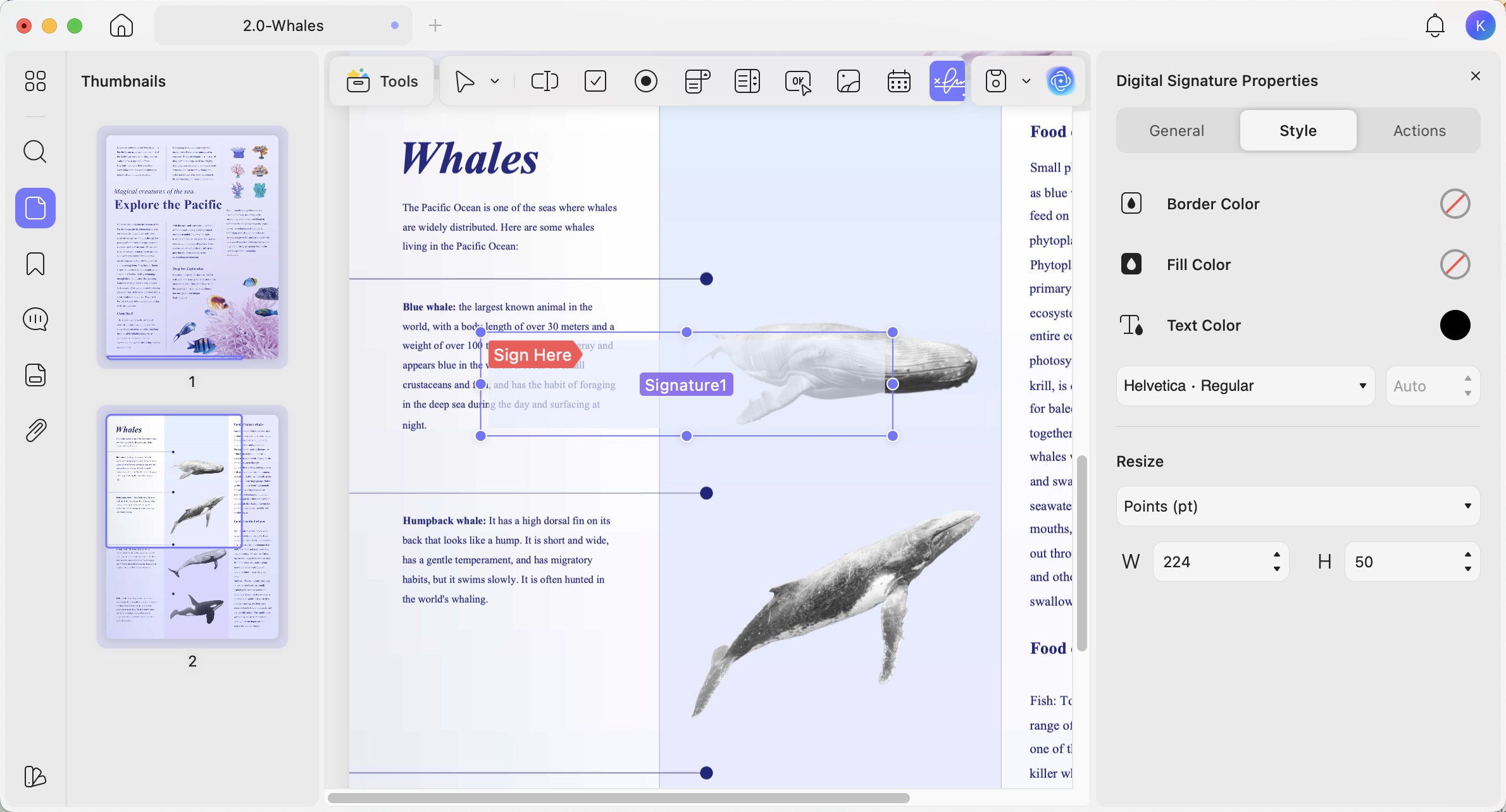Open the dashboard grid icon in sidebar

click(x=35, y=81)
